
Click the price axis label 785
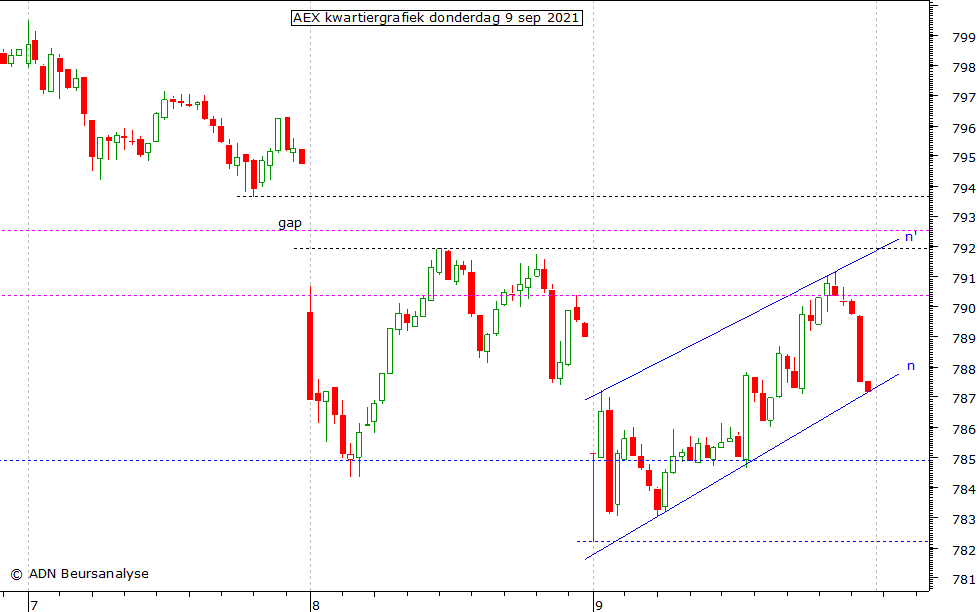963,459
